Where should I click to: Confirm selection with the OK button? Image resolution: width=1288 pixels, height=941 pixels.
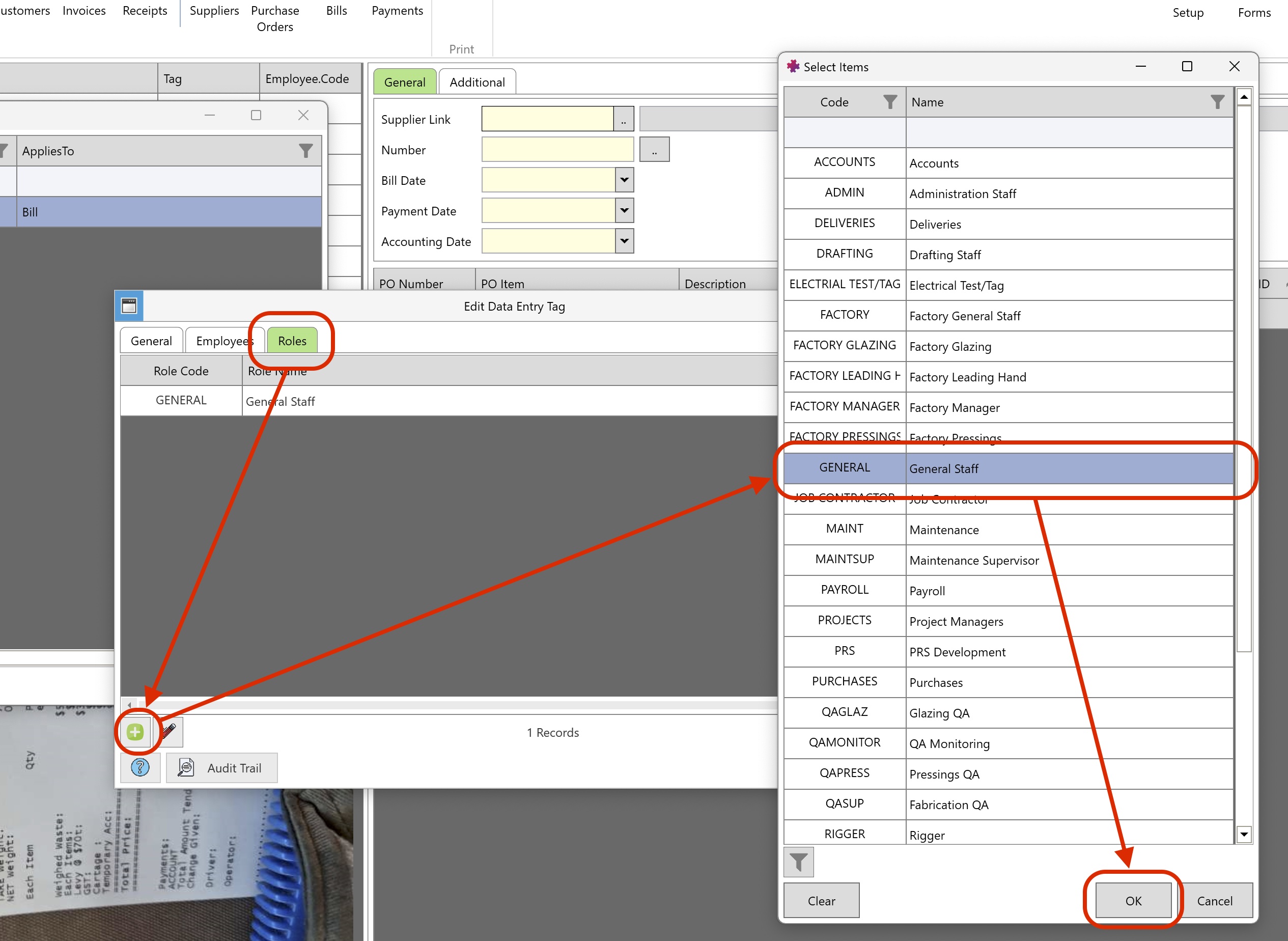(1133, 900)
